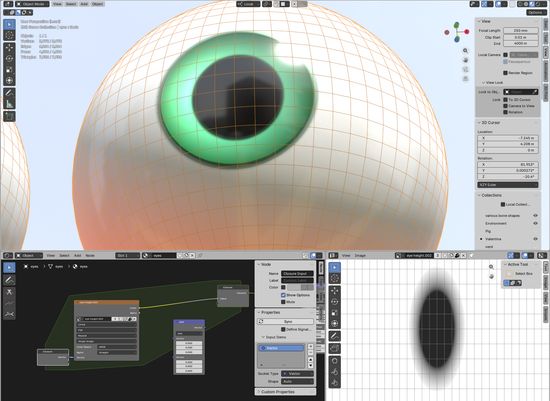
Task: Choose the Cursor tool in 3D viewport
Action: [9, 35]
